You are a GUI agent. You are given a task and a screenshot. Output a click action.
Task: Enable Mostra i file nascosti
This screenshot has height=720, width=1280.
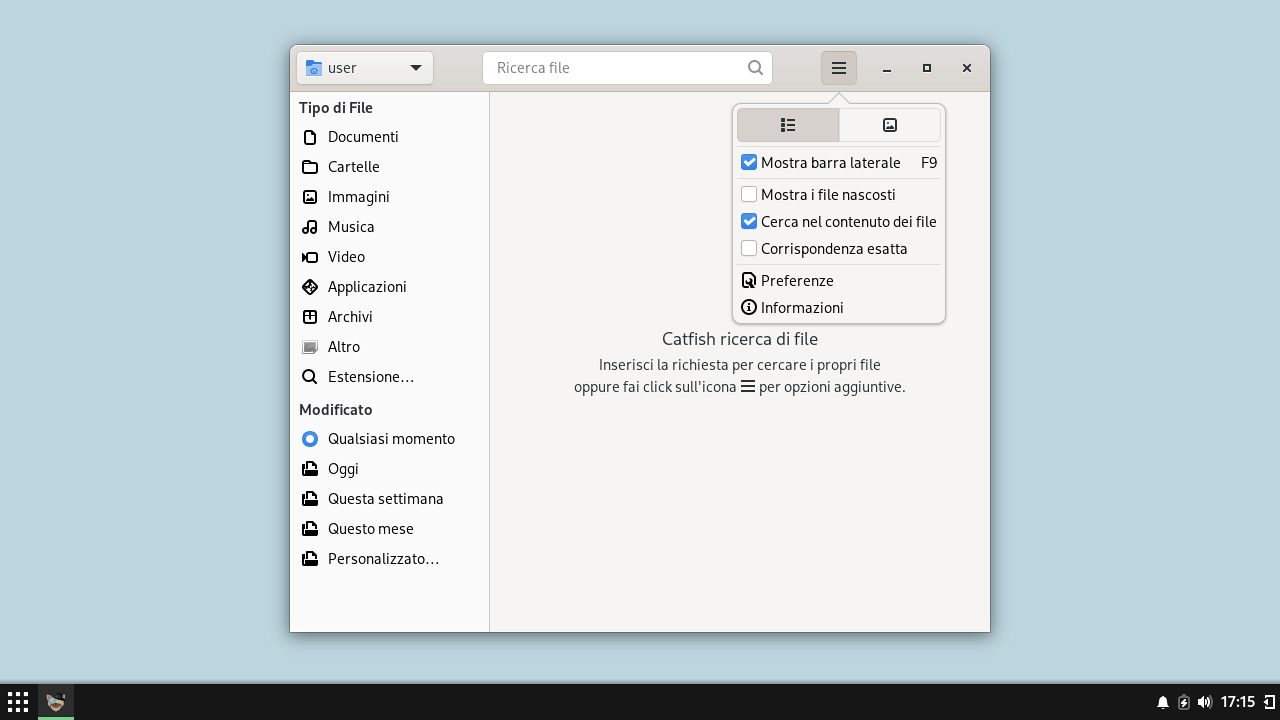pos(749,194)
